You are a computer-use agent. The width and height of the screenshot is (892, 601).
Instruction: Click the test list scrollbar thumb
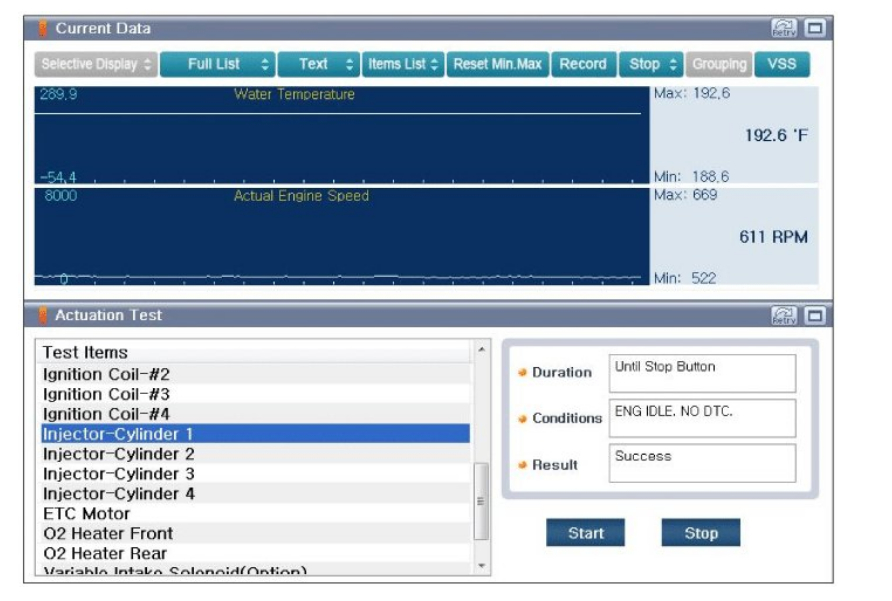[481, 501]
